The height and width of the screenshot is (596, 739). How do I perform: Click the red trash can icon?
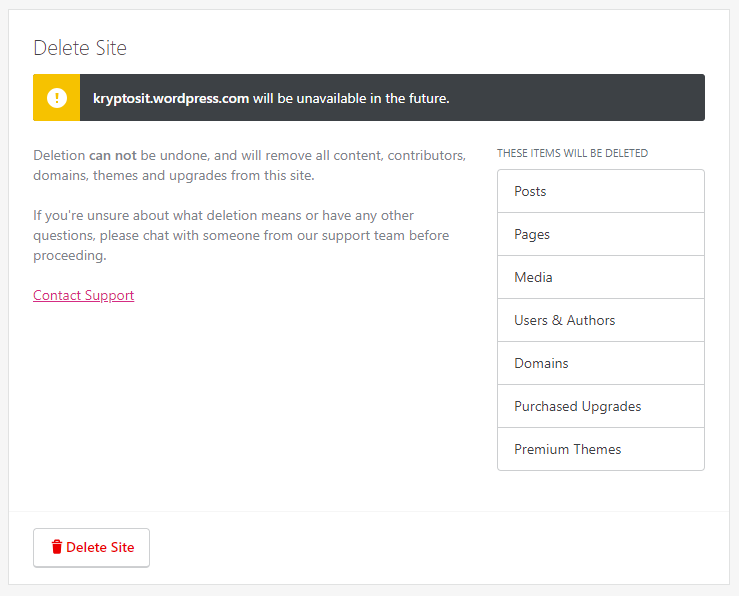(x=57, y=547)
